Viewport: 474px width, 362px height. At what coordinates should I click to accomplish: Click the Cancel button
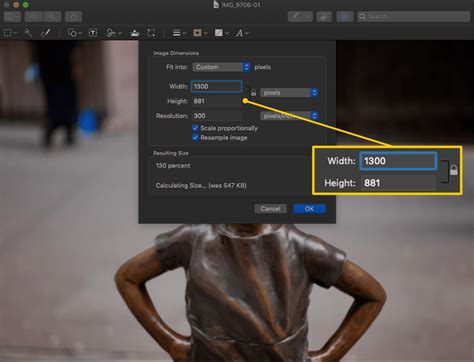pos(270,209)
